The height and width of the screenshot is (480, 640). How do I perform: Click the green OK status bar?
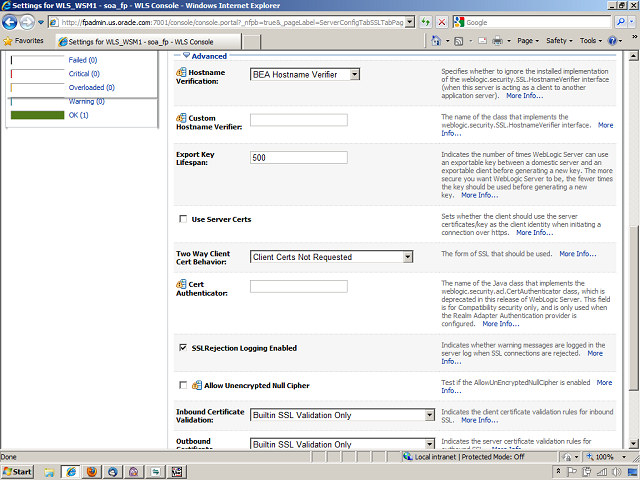click(x=37, y=115)
